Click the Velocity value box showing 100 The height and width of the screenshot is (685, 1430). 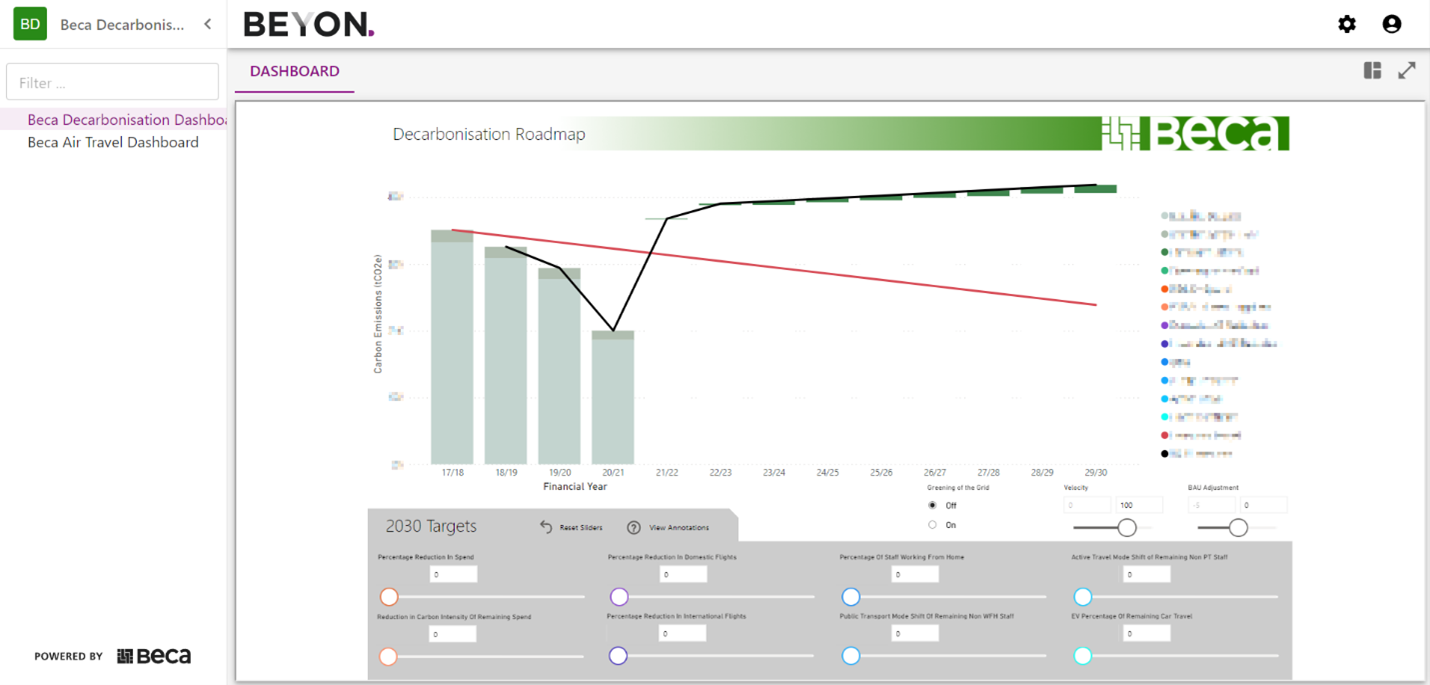[x=1139, y=505]
